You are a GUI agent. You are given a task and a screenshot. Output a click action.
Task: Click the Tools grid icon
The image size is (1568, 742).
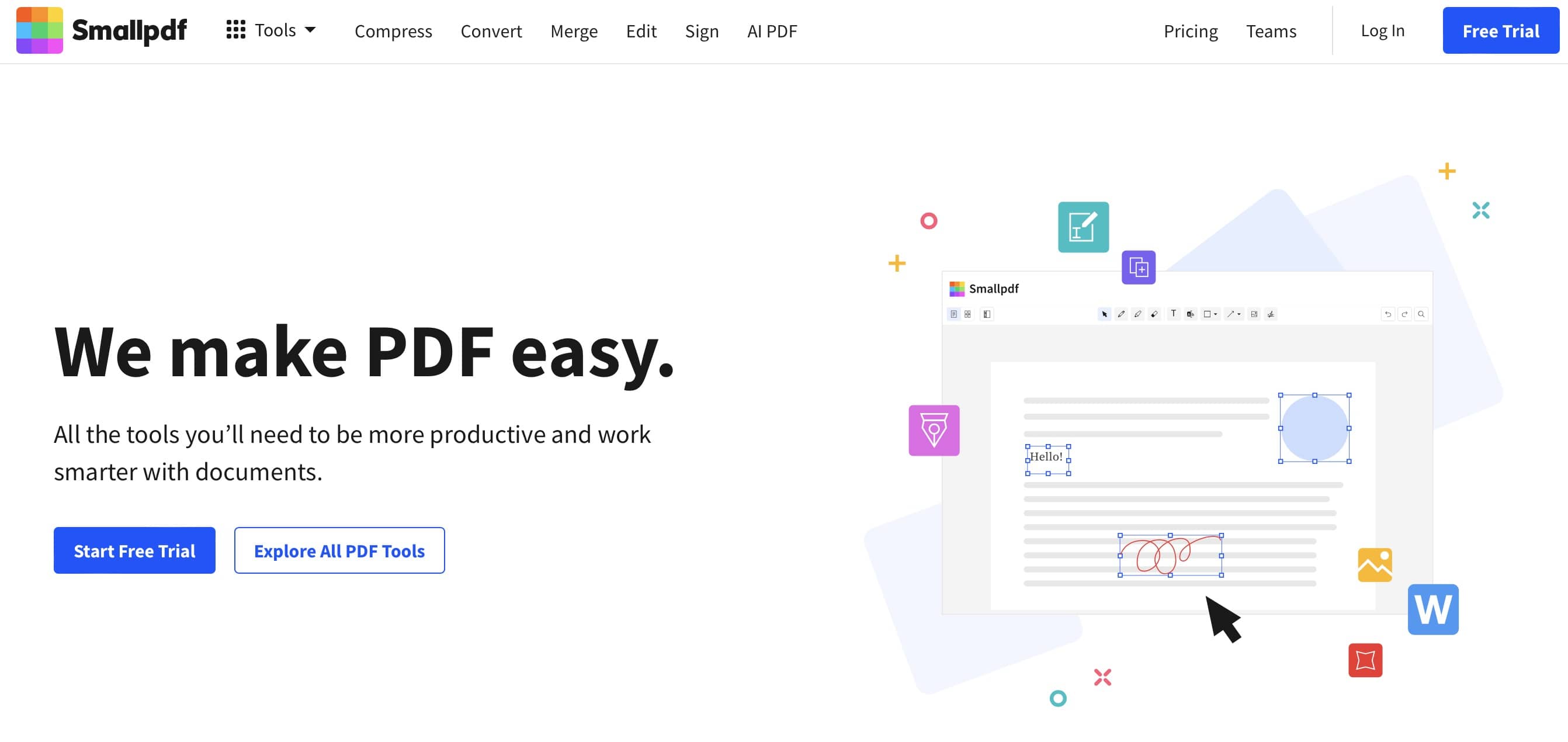tap(235, 30)
